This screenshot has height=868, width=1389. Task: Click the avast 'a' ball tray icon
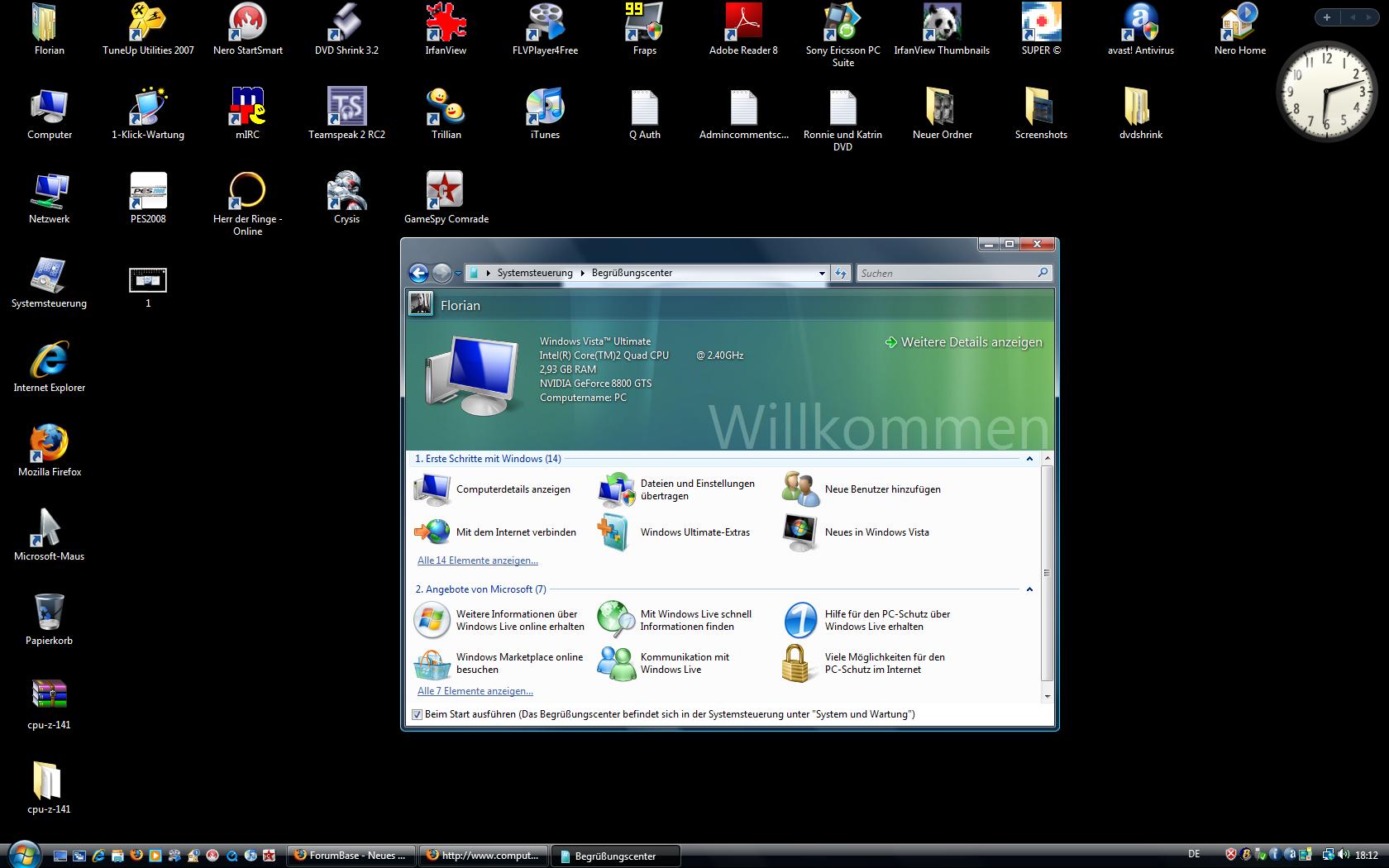click(1291, 855)
